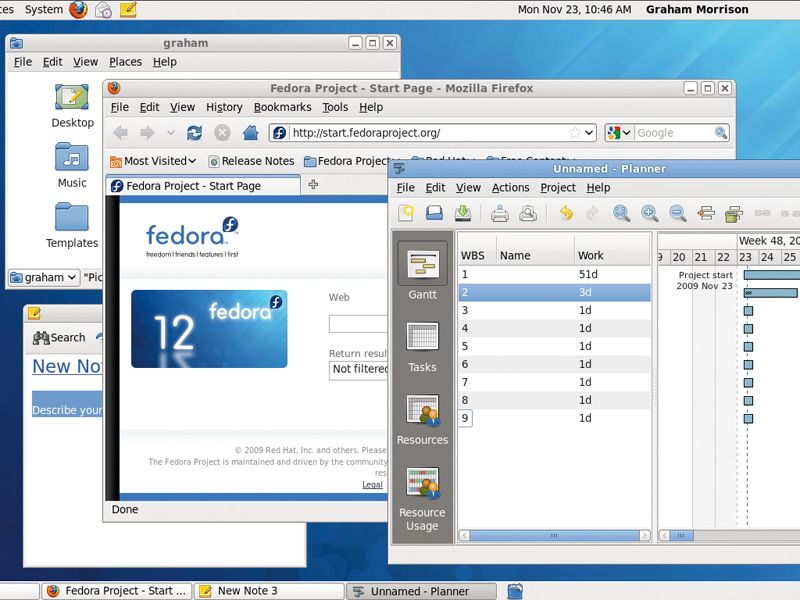Click the Home icon in Firefox
The image size is (800, 600).
click(x=251, y=133)
